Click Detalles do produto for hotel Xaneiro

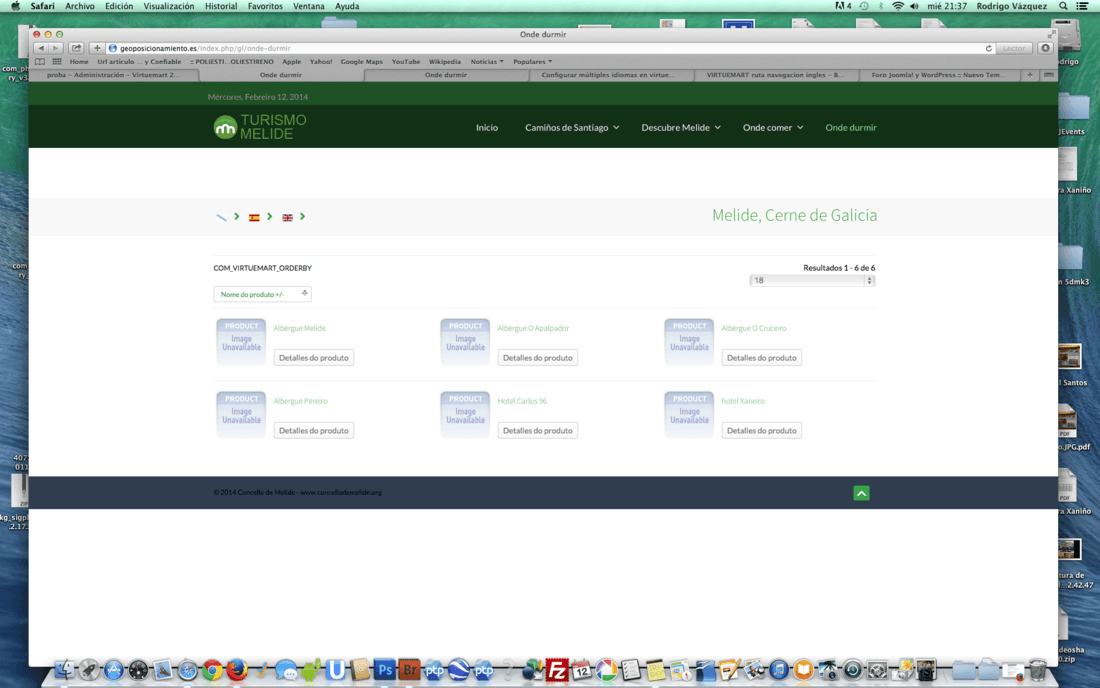761,431
